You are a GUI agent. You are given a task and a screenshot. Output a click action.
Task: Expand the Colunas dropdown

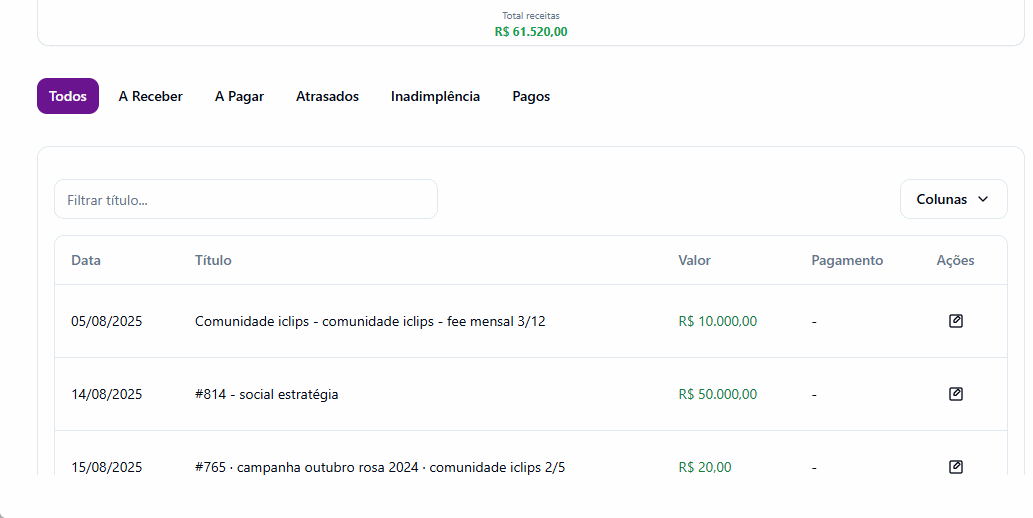coord(953,199)
